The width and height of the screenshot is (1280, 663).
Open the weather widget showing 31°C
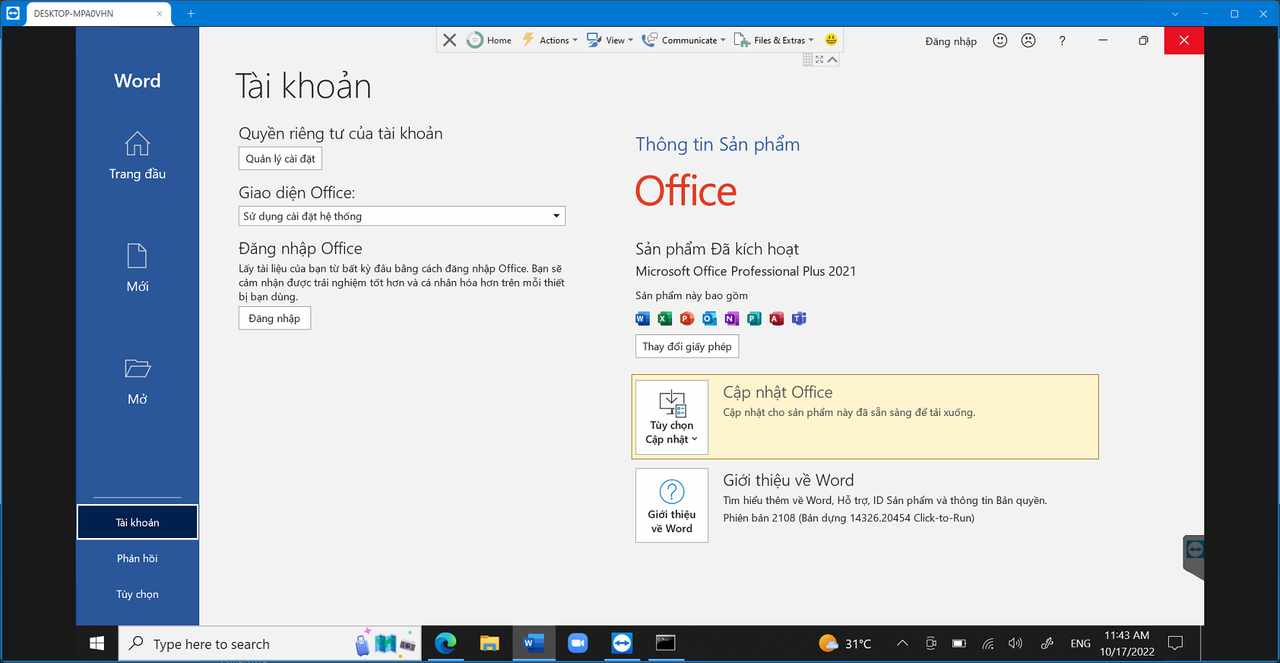(845, 643)
